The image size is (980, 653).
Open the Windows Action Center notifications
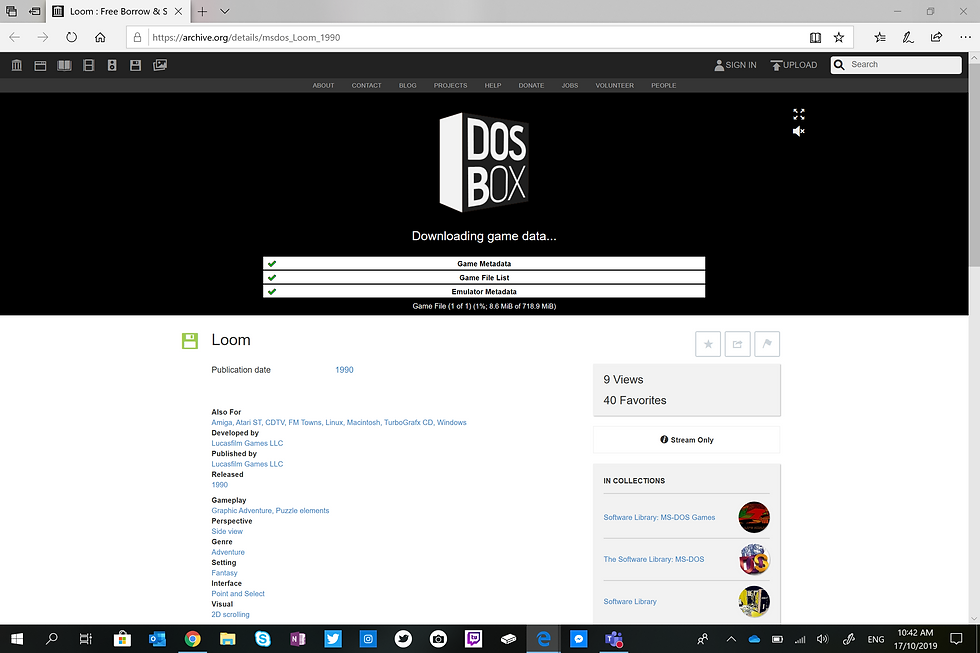(956, 639)
